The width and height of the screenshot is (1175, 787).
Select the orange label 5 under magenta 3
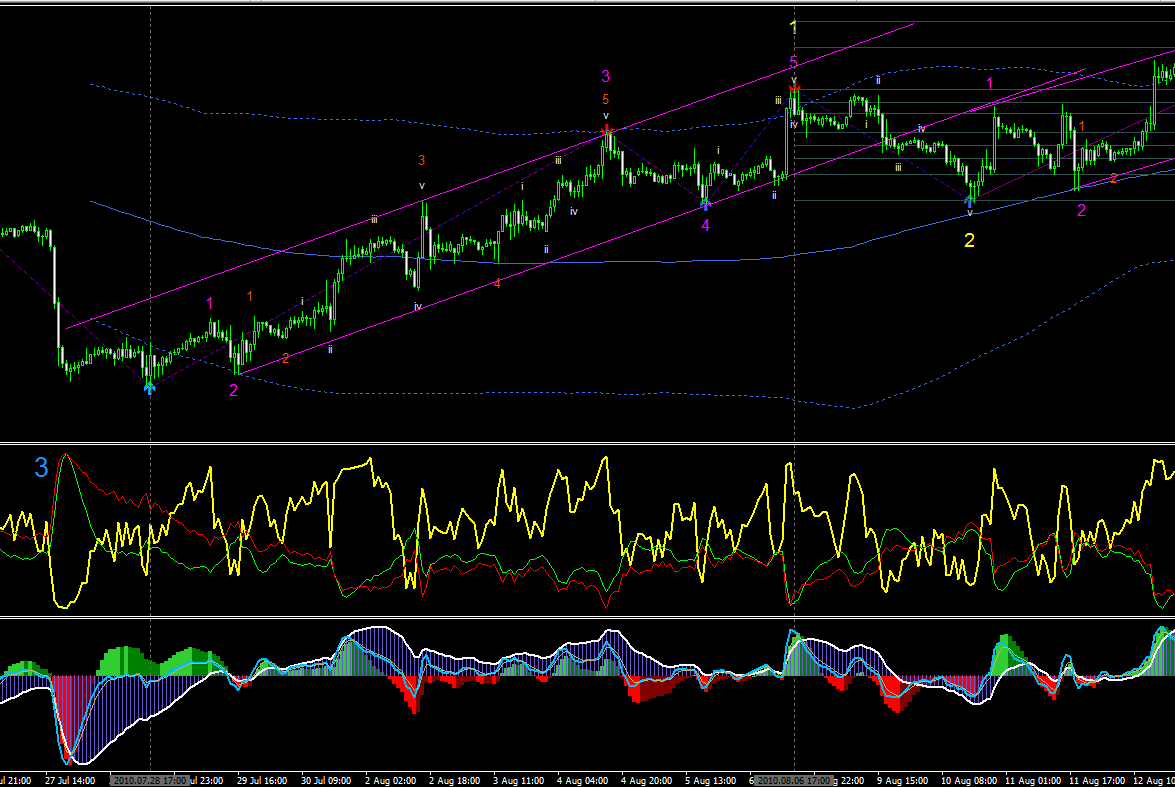tap(605, 99)
